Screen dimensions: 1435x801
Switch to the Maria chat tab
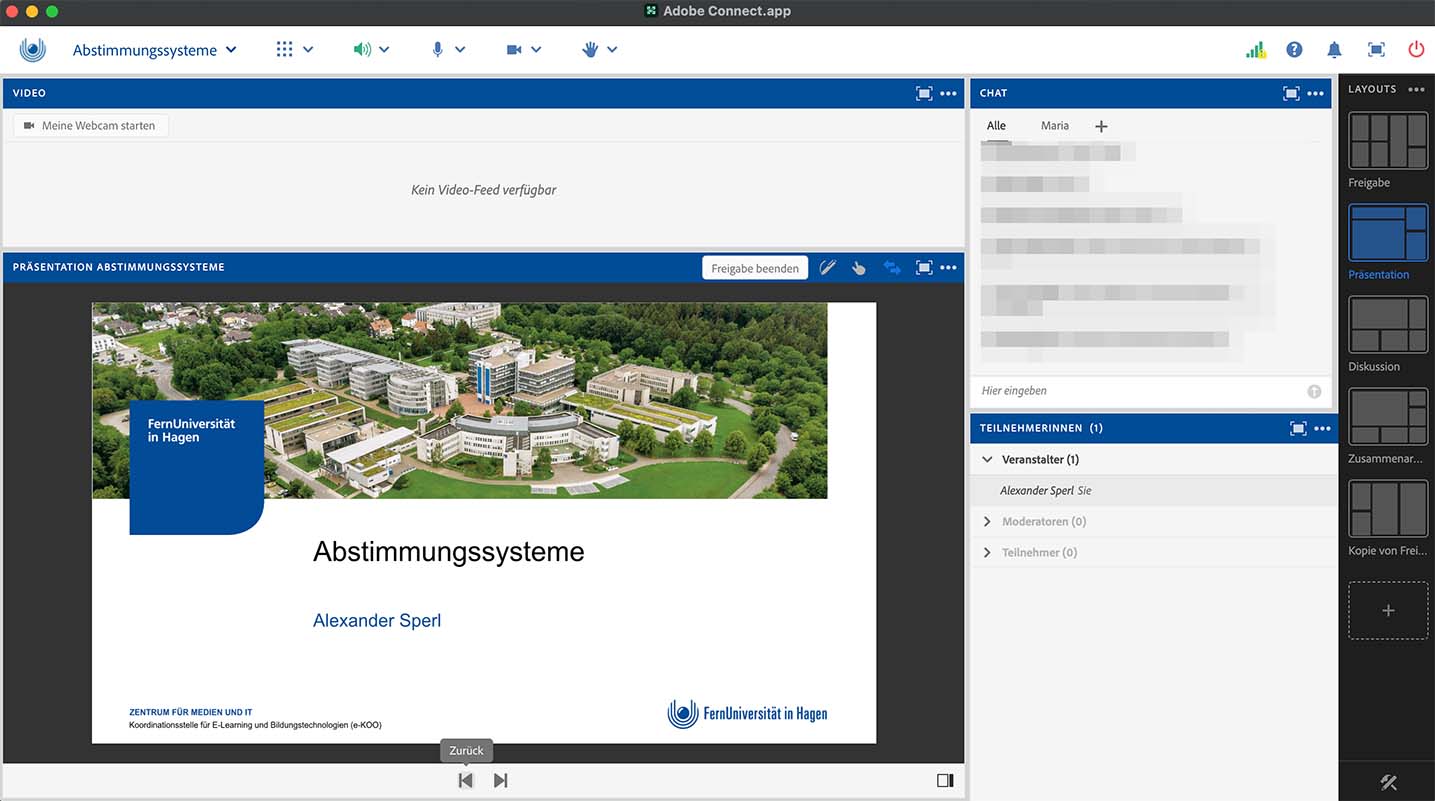pos(1054,126)
